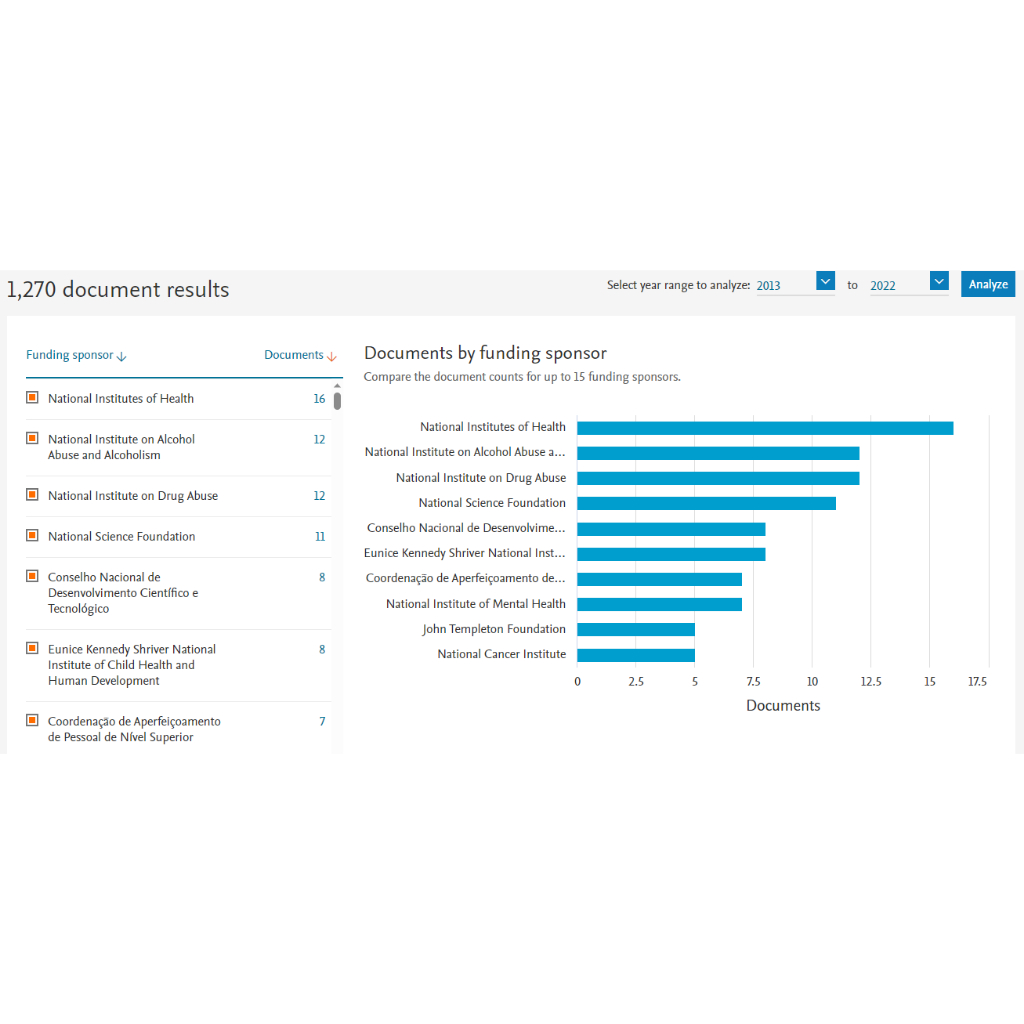This screenshot has height=1024, width=1024.
Task: Click the John Templeton Foundation chart label
Action: tap(494, 629)
